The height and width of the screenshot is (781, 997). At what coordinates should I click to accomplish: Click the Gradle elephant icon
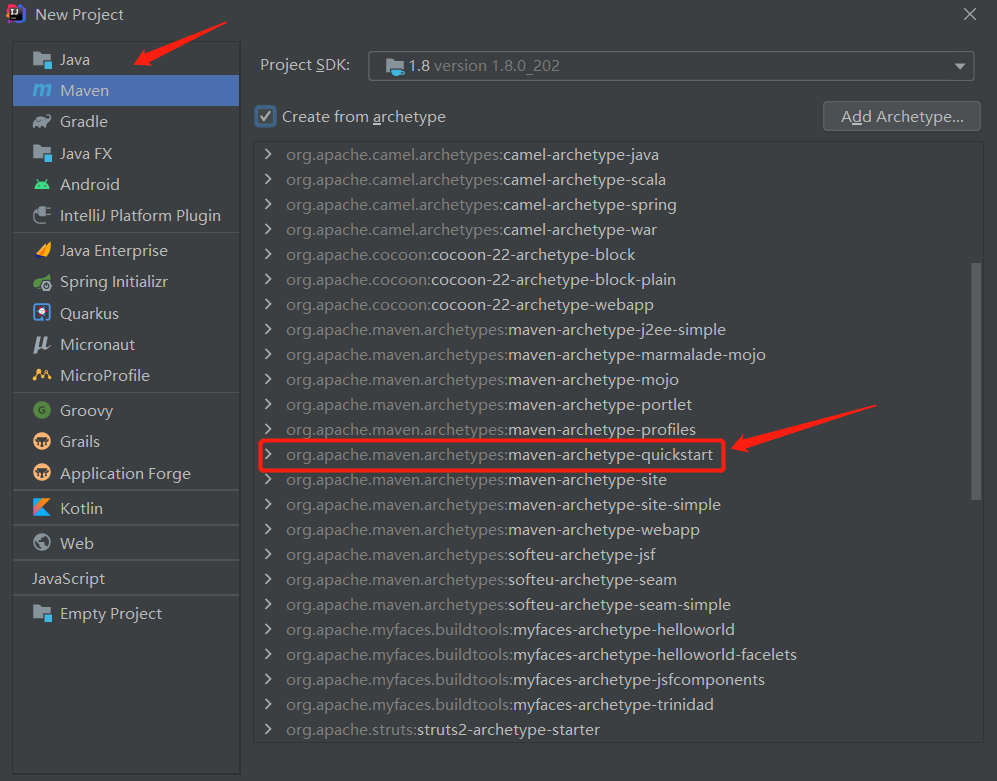point(42,121)
